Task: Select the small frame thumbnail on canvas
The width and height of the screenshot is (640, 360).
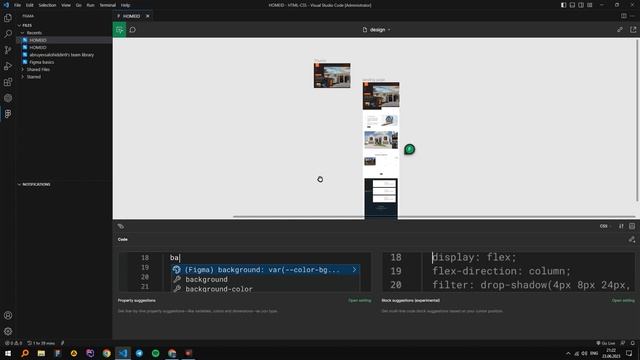Action: click(x=332, y=75)
